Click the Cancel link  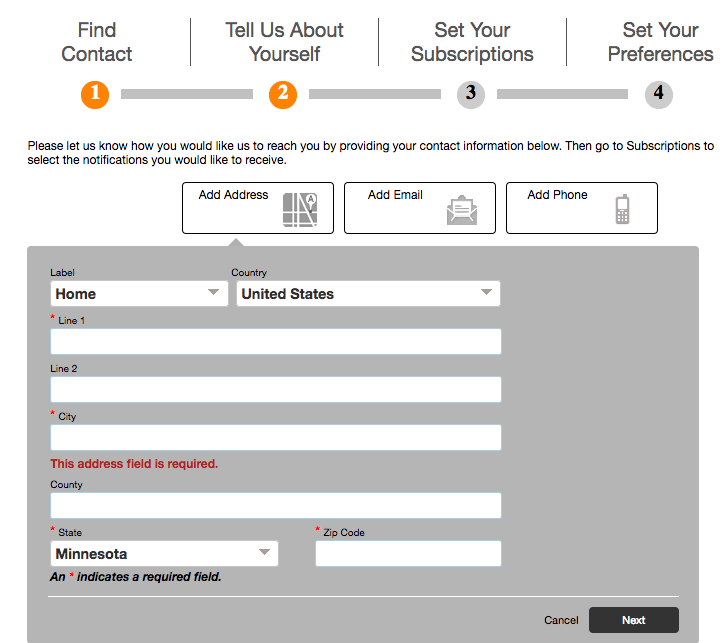561,620
